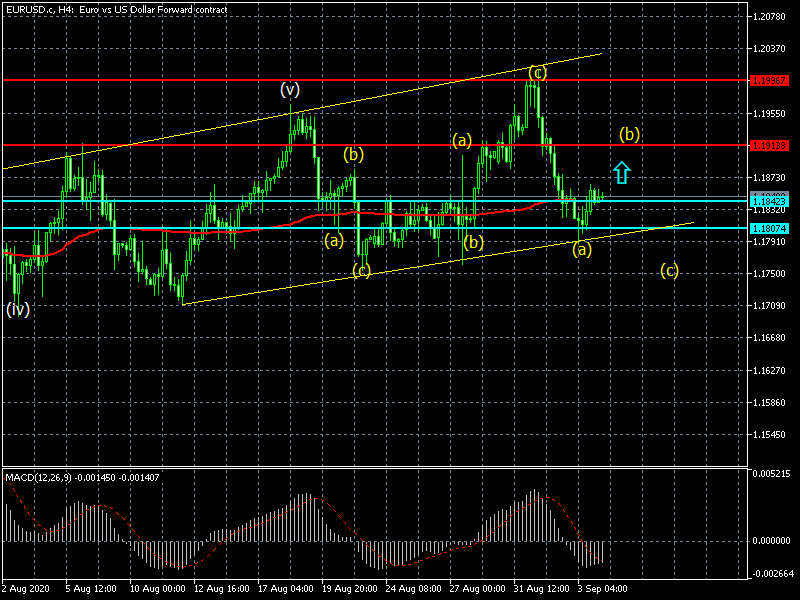Click the red 1.19967 price tag
This screenshot has width=800, height=600.
(x=770, y=80)
